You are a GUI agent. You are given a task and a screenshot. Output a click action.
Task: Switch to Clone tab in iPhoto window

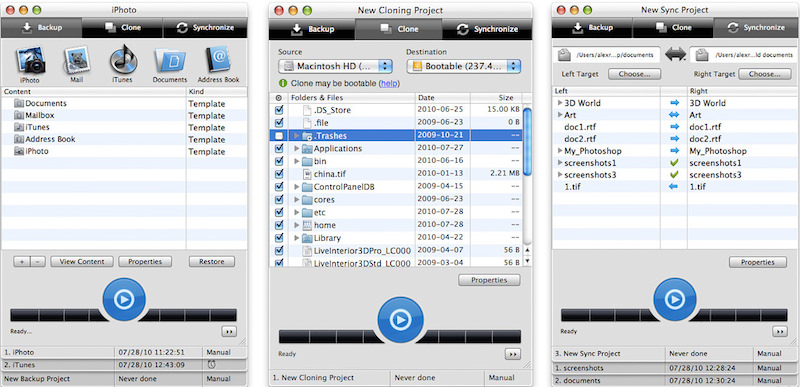122,28
